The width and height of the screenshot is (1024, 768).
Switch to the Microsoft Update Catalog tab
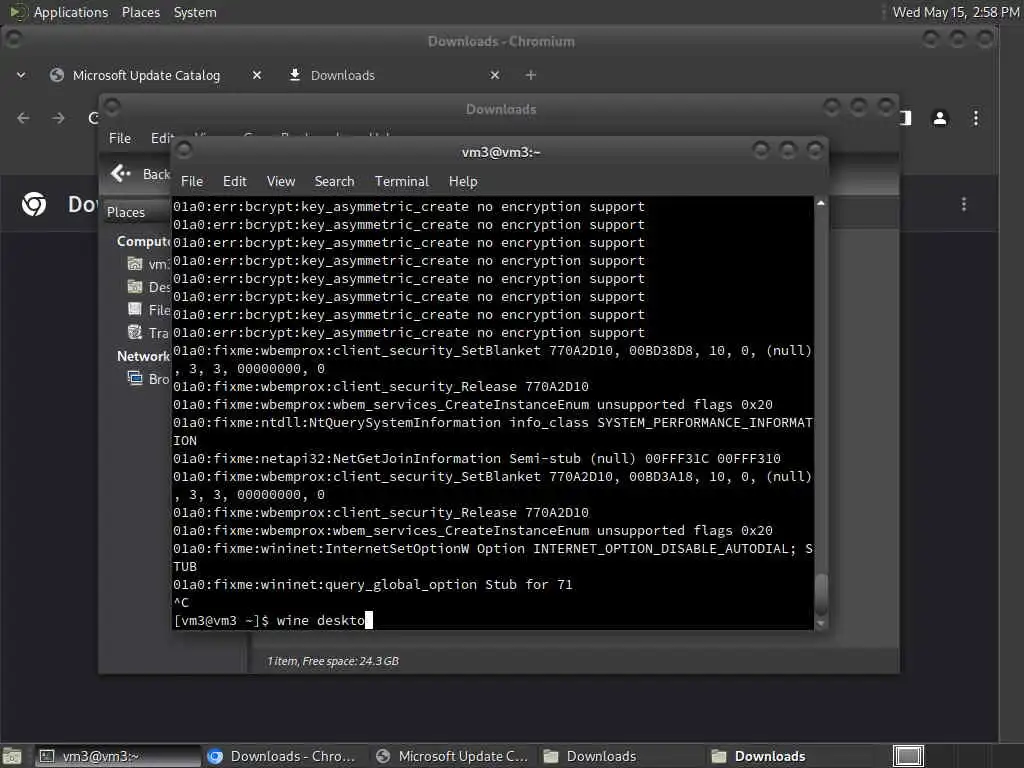click(x=146, y=75)
